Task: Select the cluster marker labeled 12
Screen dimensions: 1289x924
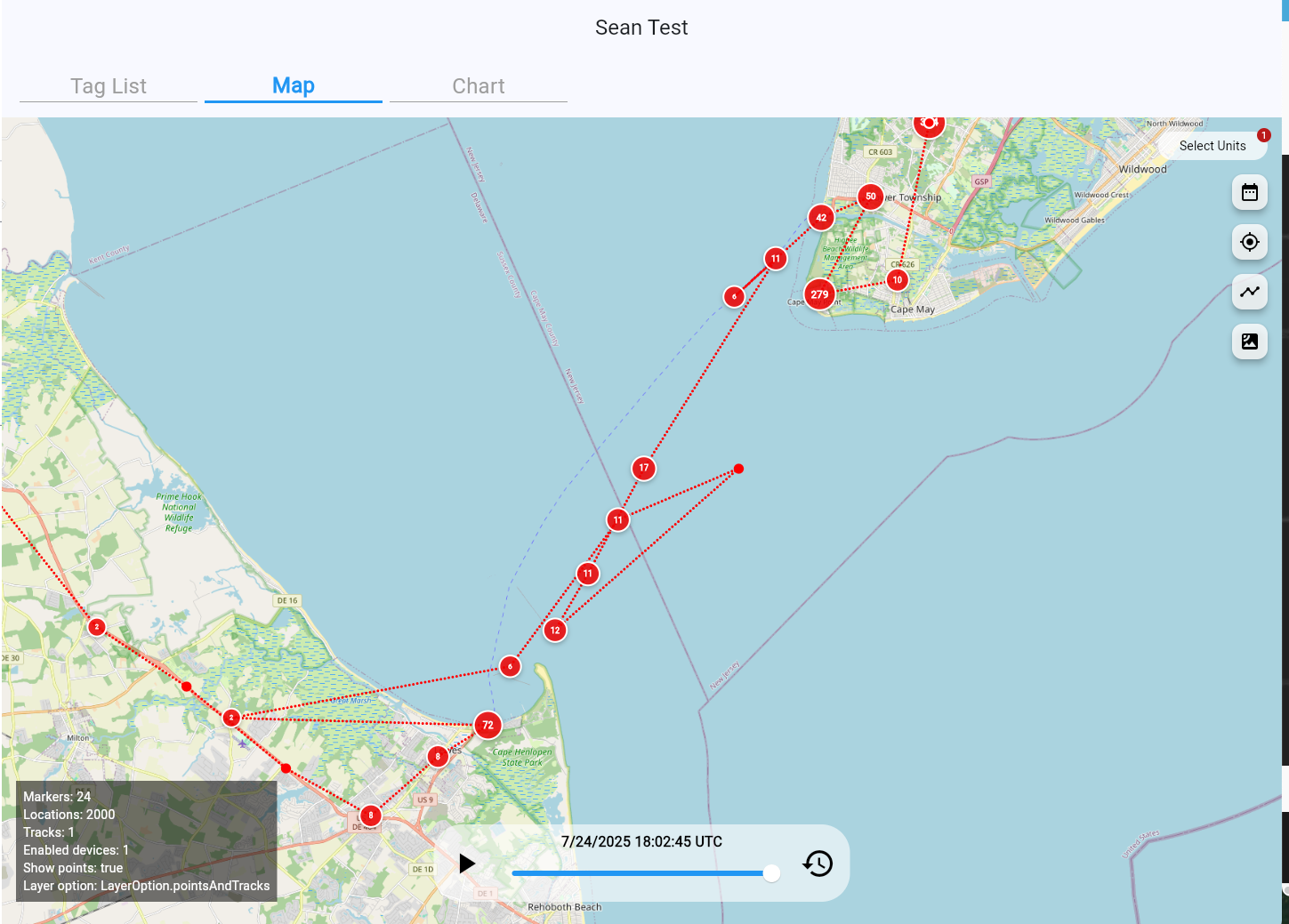Action: coord(555,631)
